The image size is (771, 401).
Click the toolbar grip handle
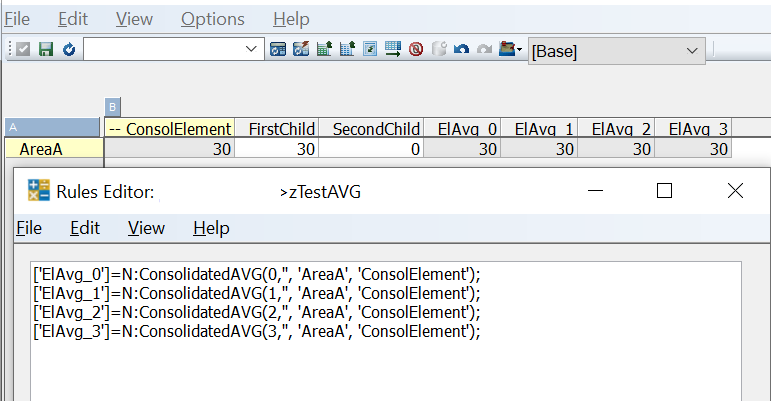point(10,49)
